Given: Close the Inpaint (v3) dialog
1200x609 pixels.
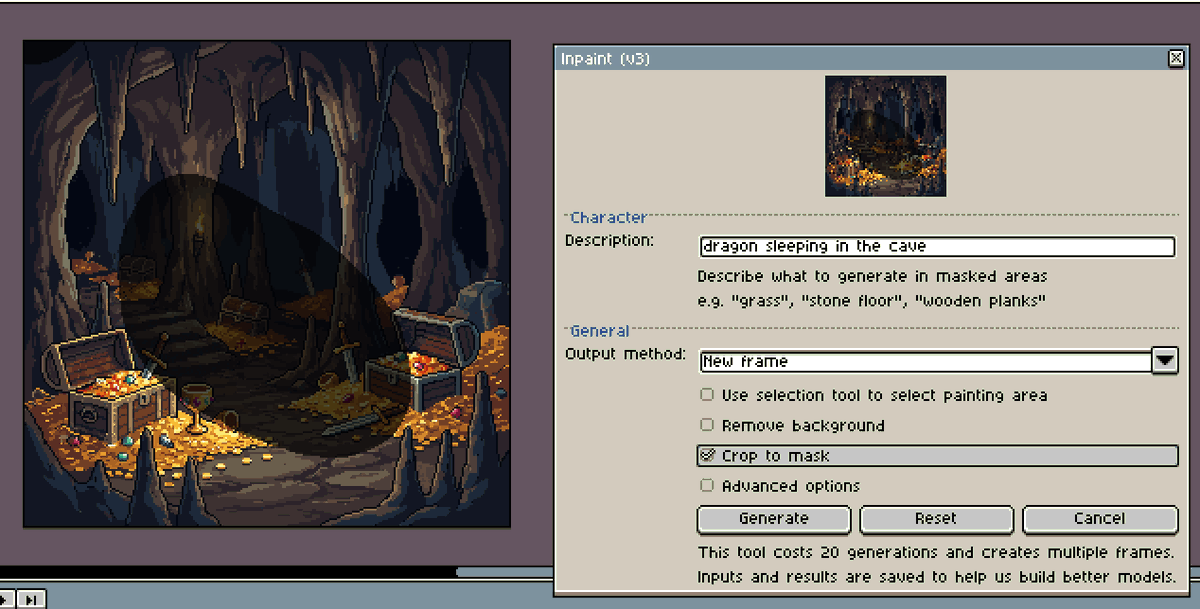Looking at the screenshot, I should point(1176,59).
